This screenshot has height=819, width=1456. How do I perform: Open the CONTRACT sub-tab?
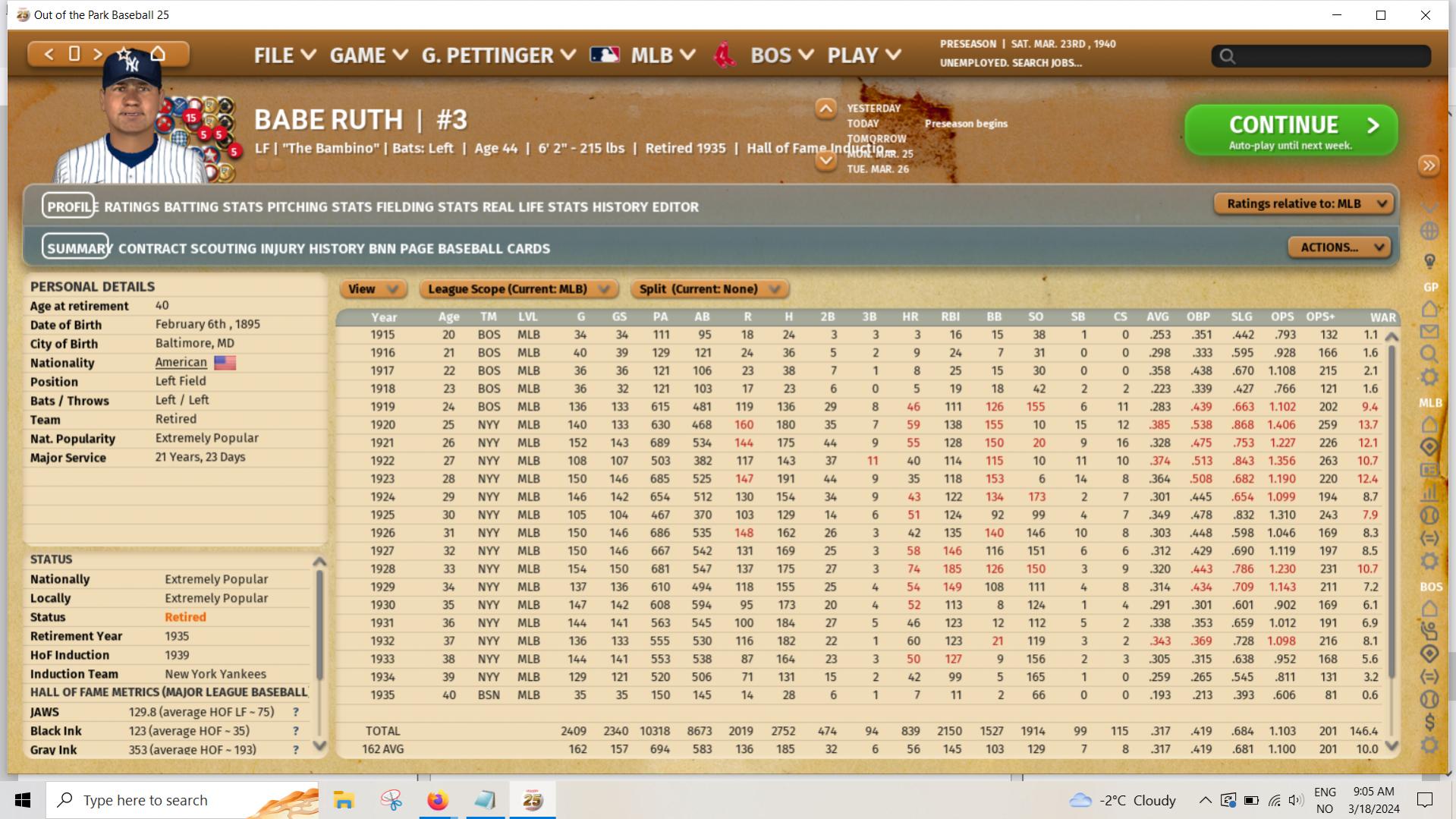pyautogui.click(x=152, y=249)
